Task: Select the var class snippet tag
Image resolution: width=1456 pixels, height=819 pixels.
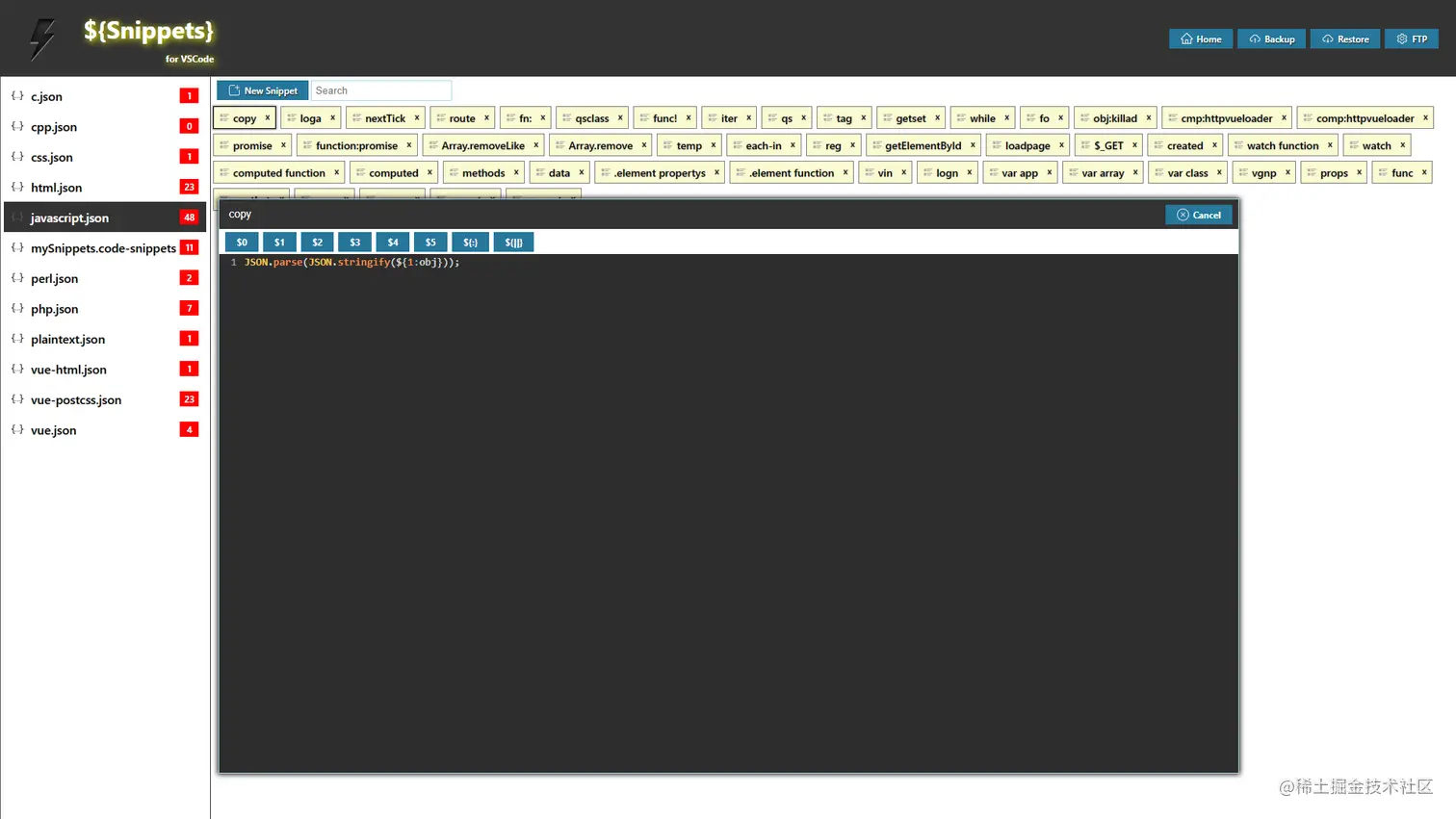Action: [1187, 173]
